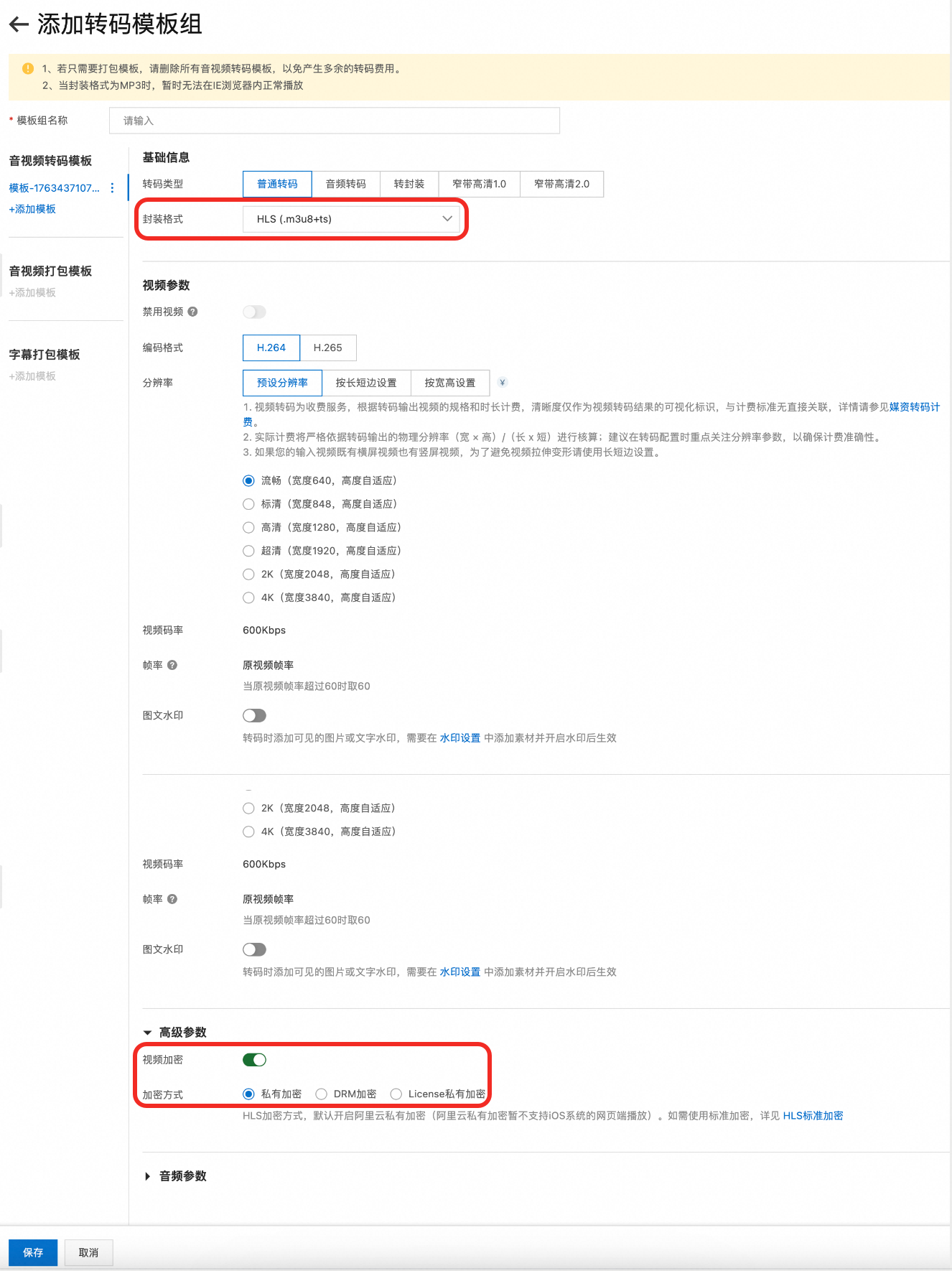Collapse the 高级参数 section

tap(147, 1033)
